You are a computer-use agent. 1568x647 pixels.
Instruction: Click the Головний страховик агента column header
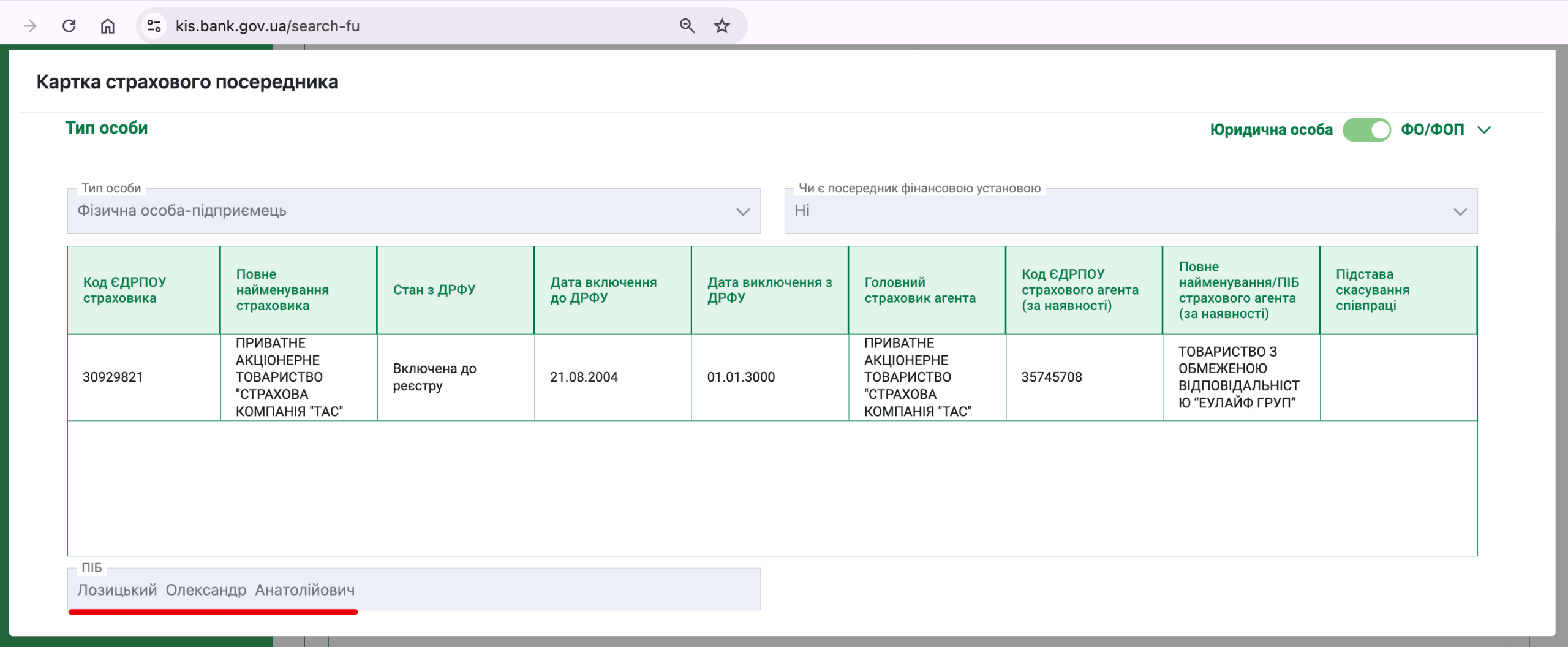click(927, 290)
